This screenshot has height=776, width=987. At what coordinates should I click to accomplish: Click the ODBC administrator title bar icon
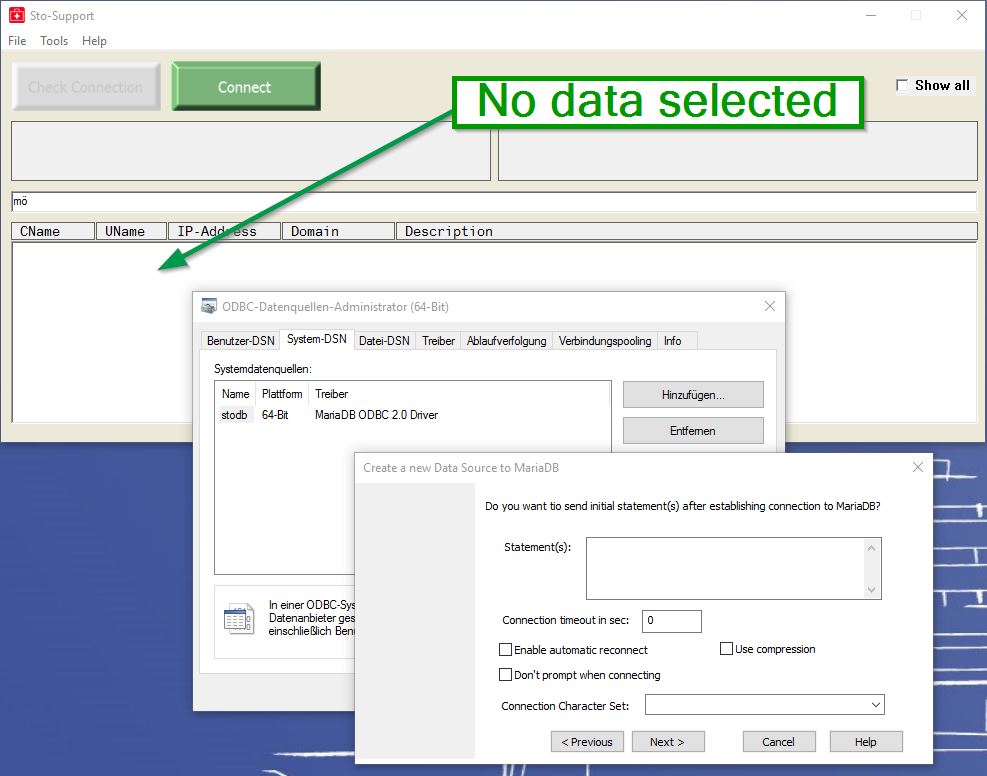click(x=209, y=306)
